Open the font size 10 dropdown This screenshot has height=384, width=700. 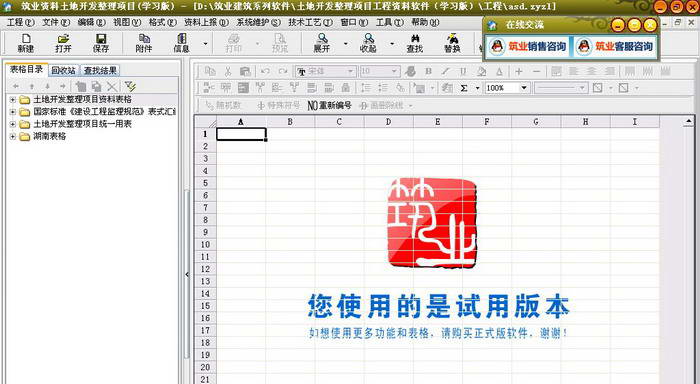[x=394, y=71]
